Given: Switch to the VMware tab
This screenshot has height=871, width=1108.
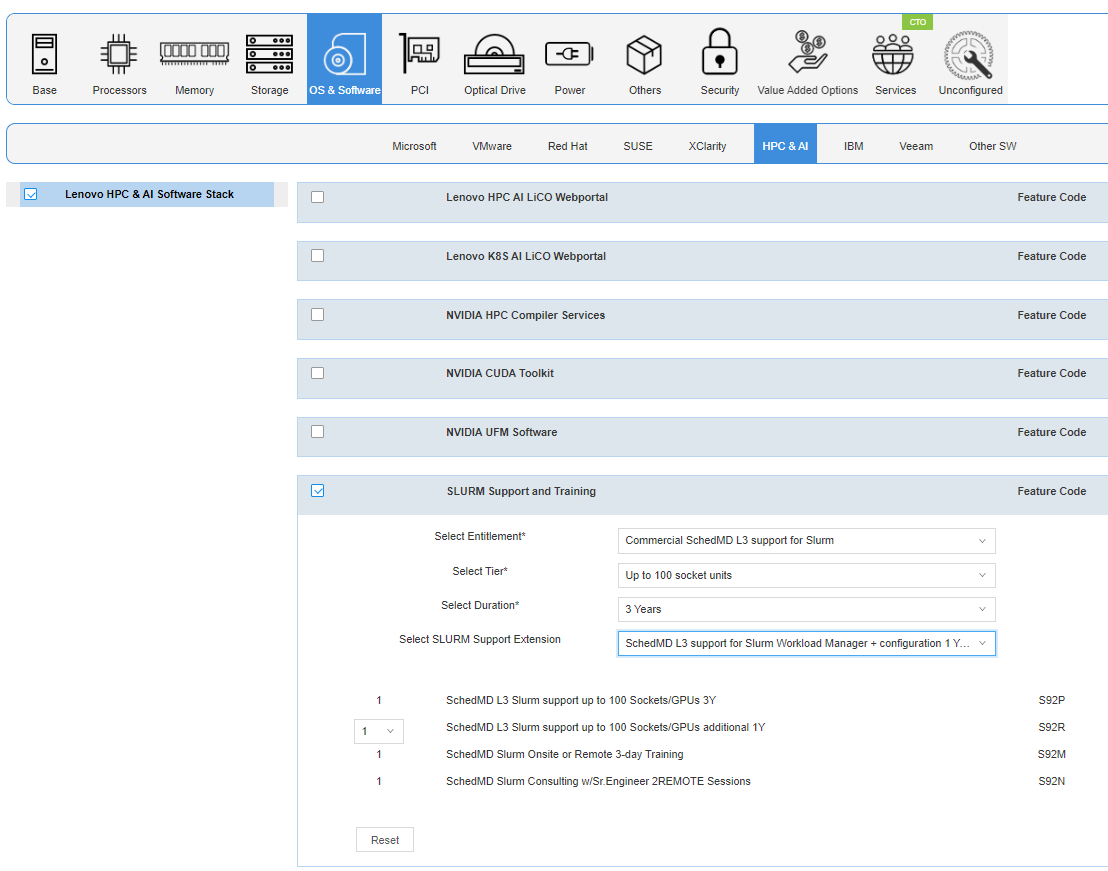Looking at the screenshot, I should 492,145.
